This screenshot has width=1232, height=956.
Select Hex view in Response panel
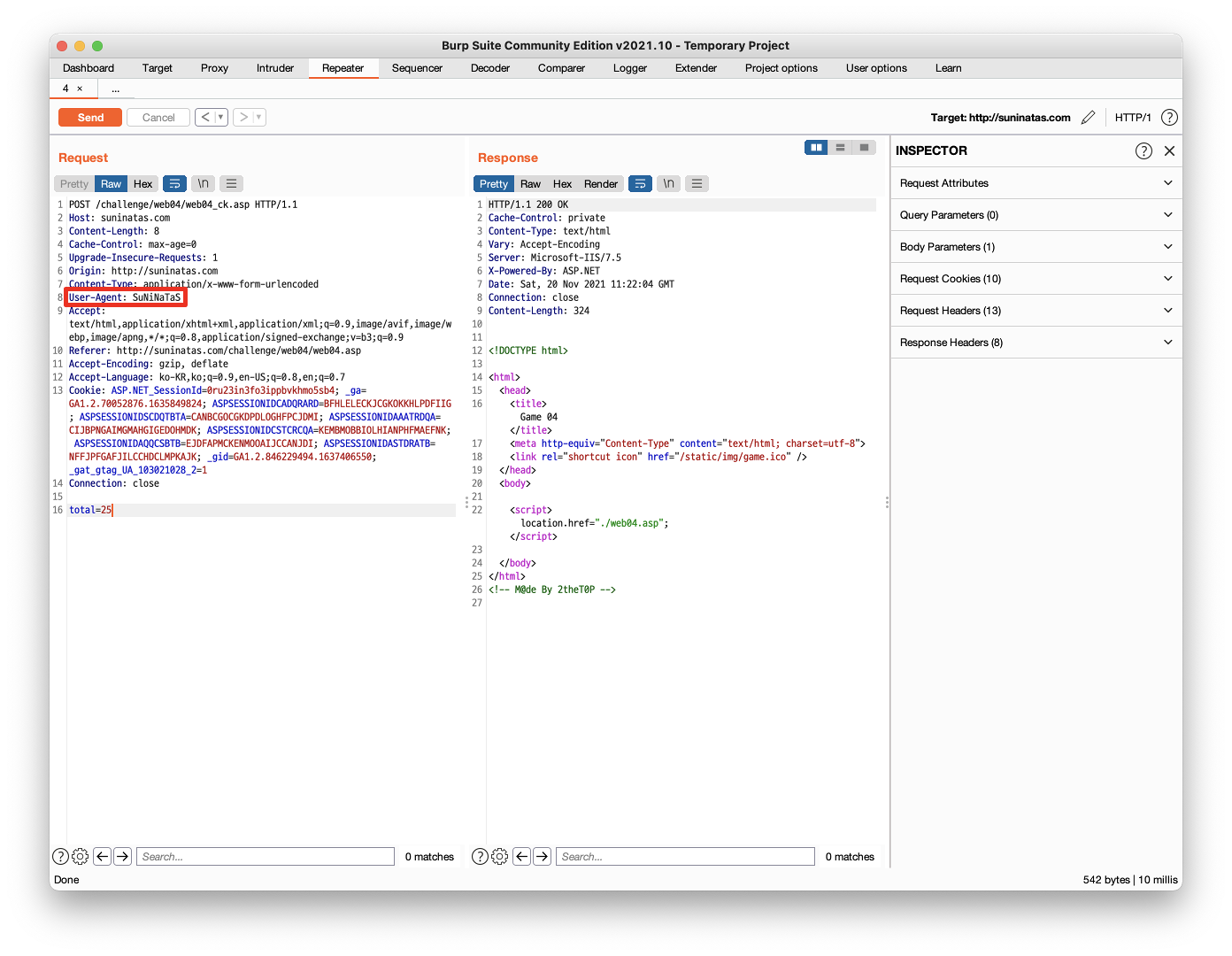click(x=562, y=184)
